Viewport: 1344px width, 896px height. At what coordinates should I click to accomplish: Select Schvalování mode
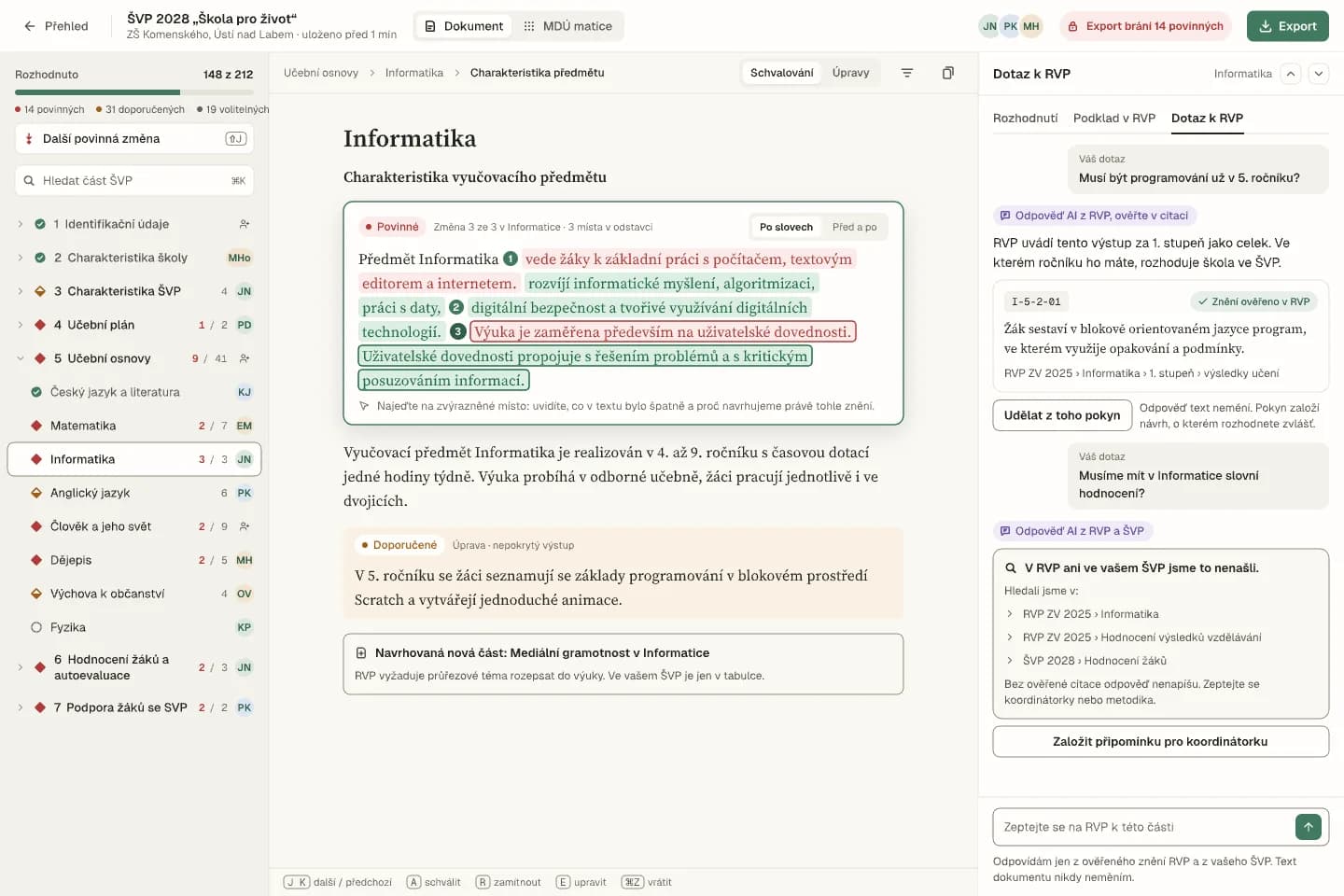pyautogui.click(x=781, y=73)
